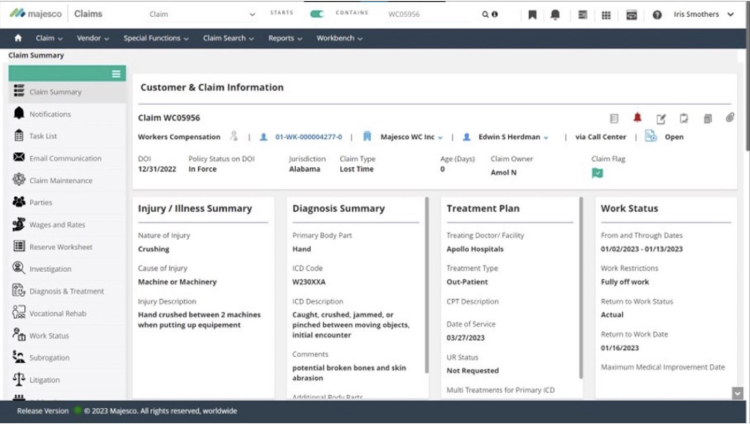Image resolution: width=750 pixels, height=424 pixels.
Task: Open Subrogation in sidebar
Action: (x=67, y=357)
